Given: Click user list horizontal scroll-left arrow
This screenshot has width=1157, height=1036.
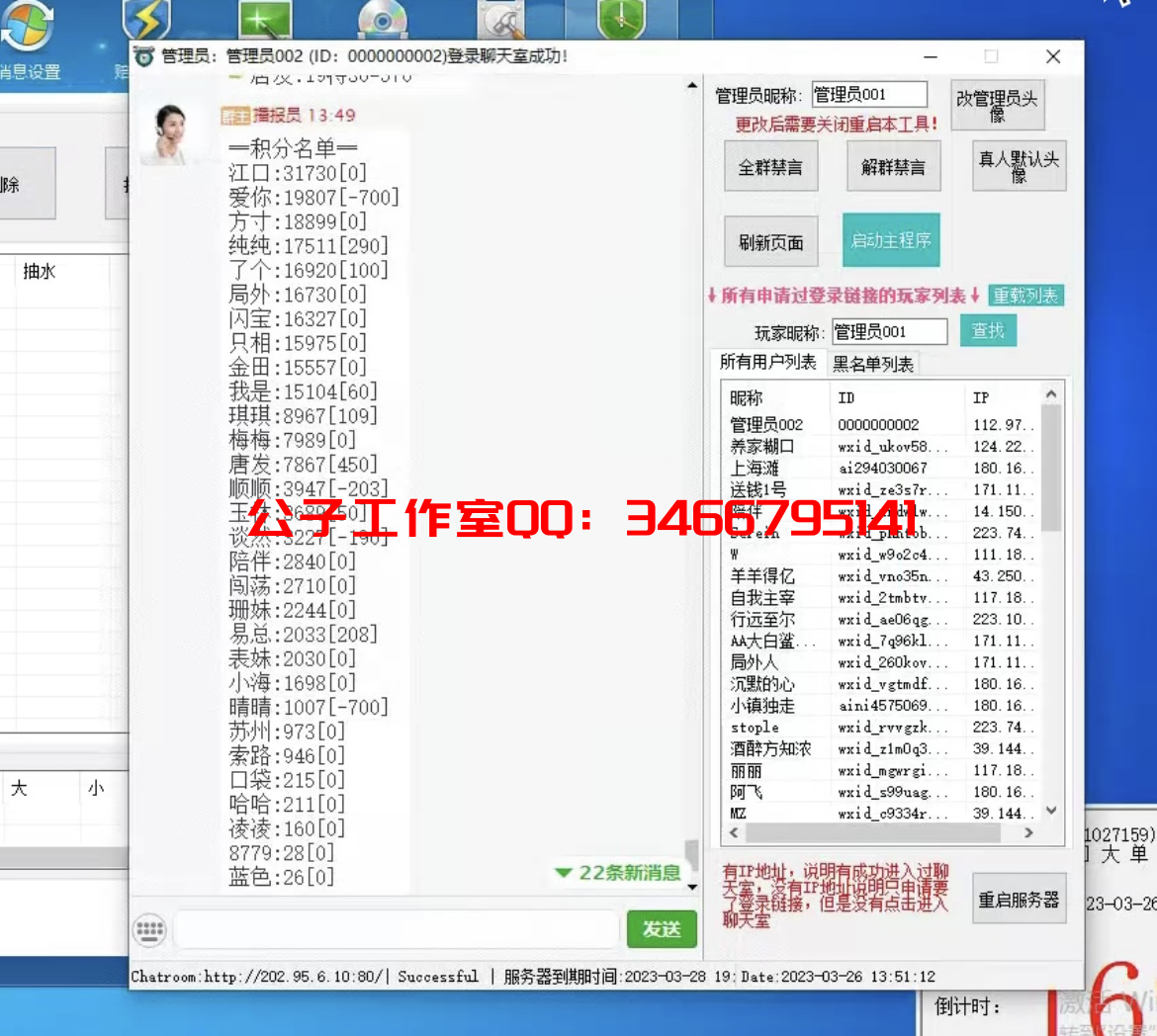Looking at the screenshot, I should click(x=734, y=833).
